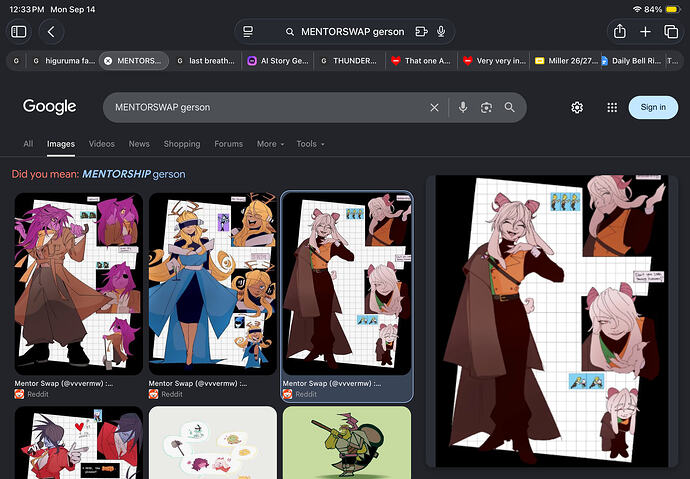
Task: Submit search with magnifier icon
Action: pos(510,107)
